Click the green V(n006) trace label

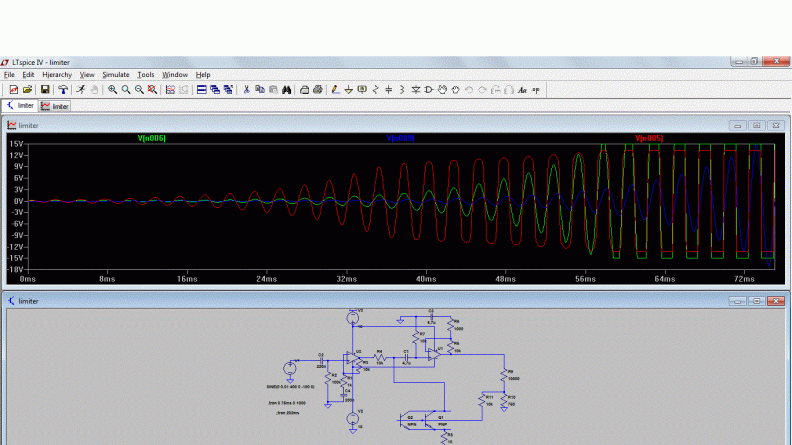(x=151, y=138)
